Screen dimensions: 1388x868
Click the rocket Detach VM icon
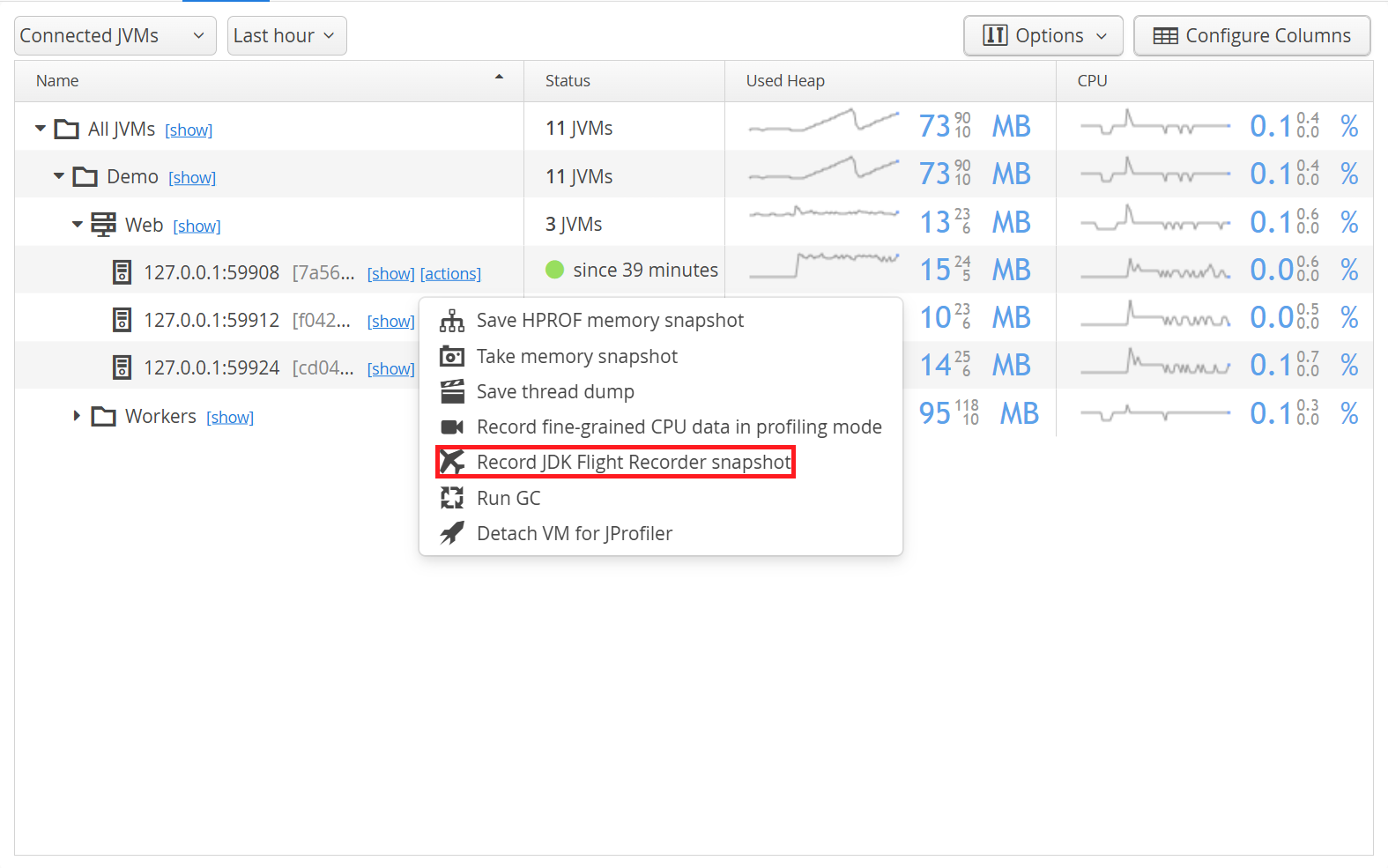pos(452,533)
